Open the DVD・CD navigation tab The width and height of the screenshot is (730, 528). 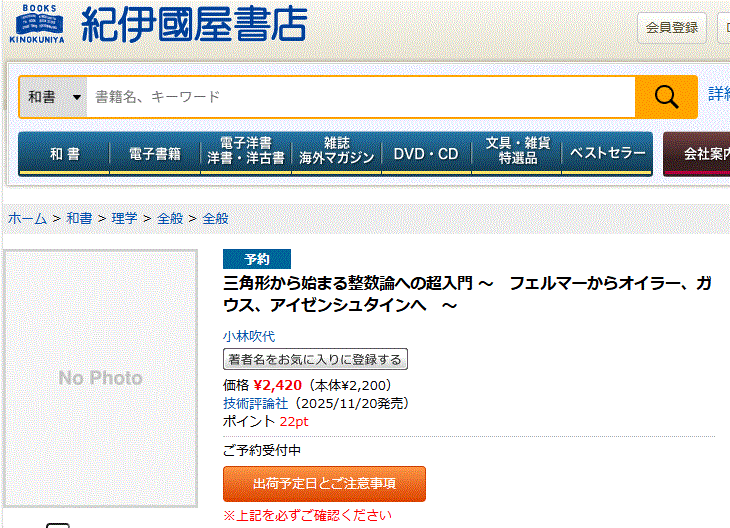tap(426, 154)
